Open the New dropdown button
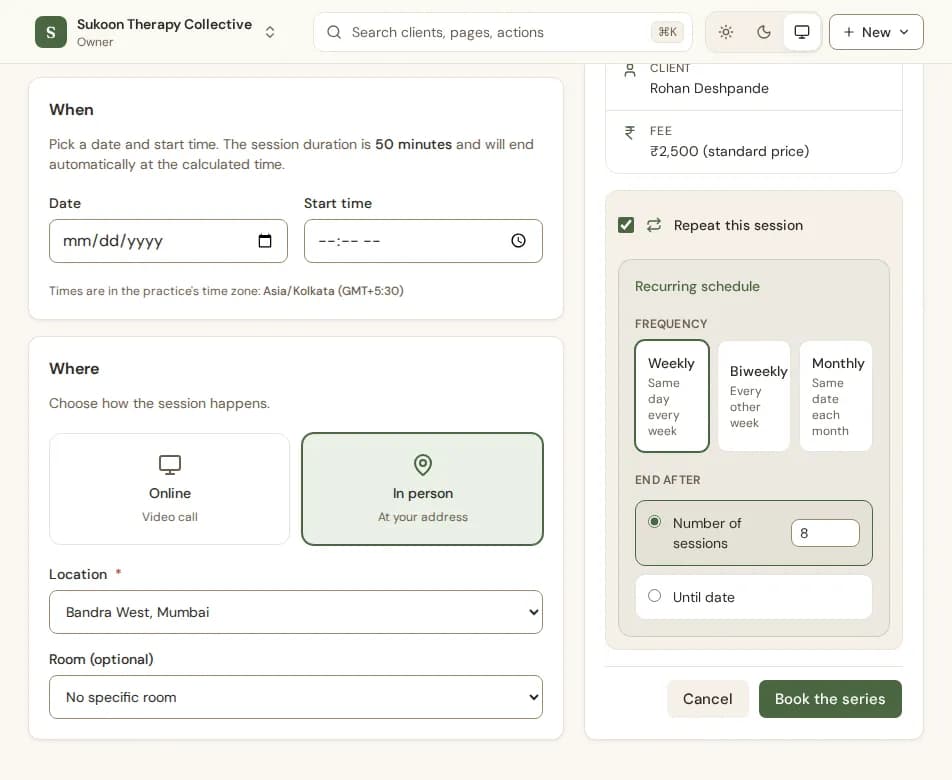Viewport: 952px width, 780px height. [x=876, y=32]
